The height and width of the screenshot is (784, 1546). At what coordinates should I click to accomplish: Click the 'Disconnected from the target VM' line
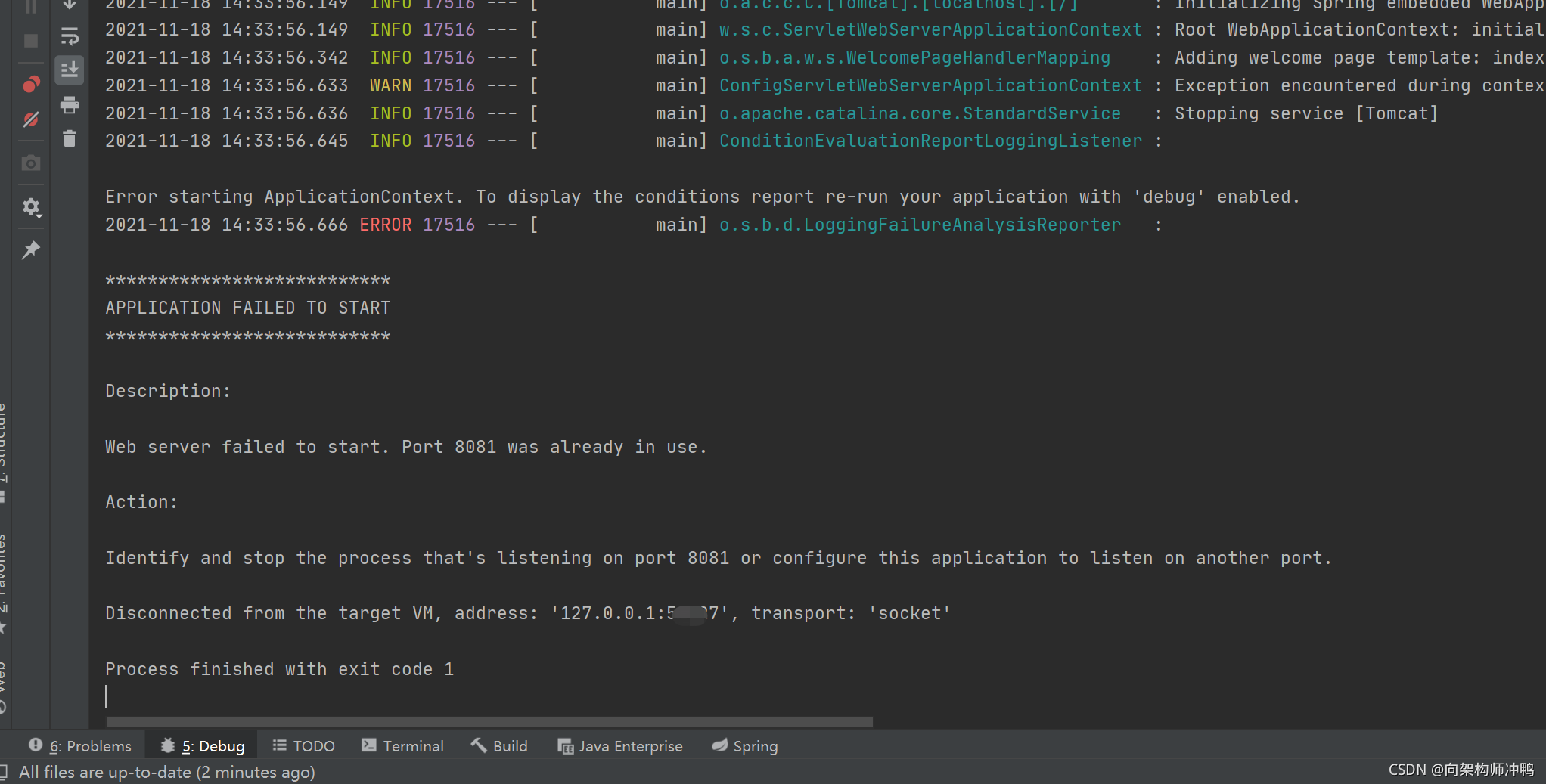pyautogui.click(x=528, y=613)
